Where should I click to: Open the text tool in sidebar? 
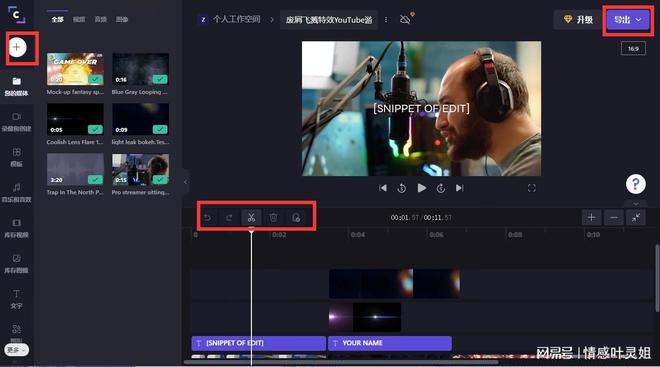click(x=16, y=294)
